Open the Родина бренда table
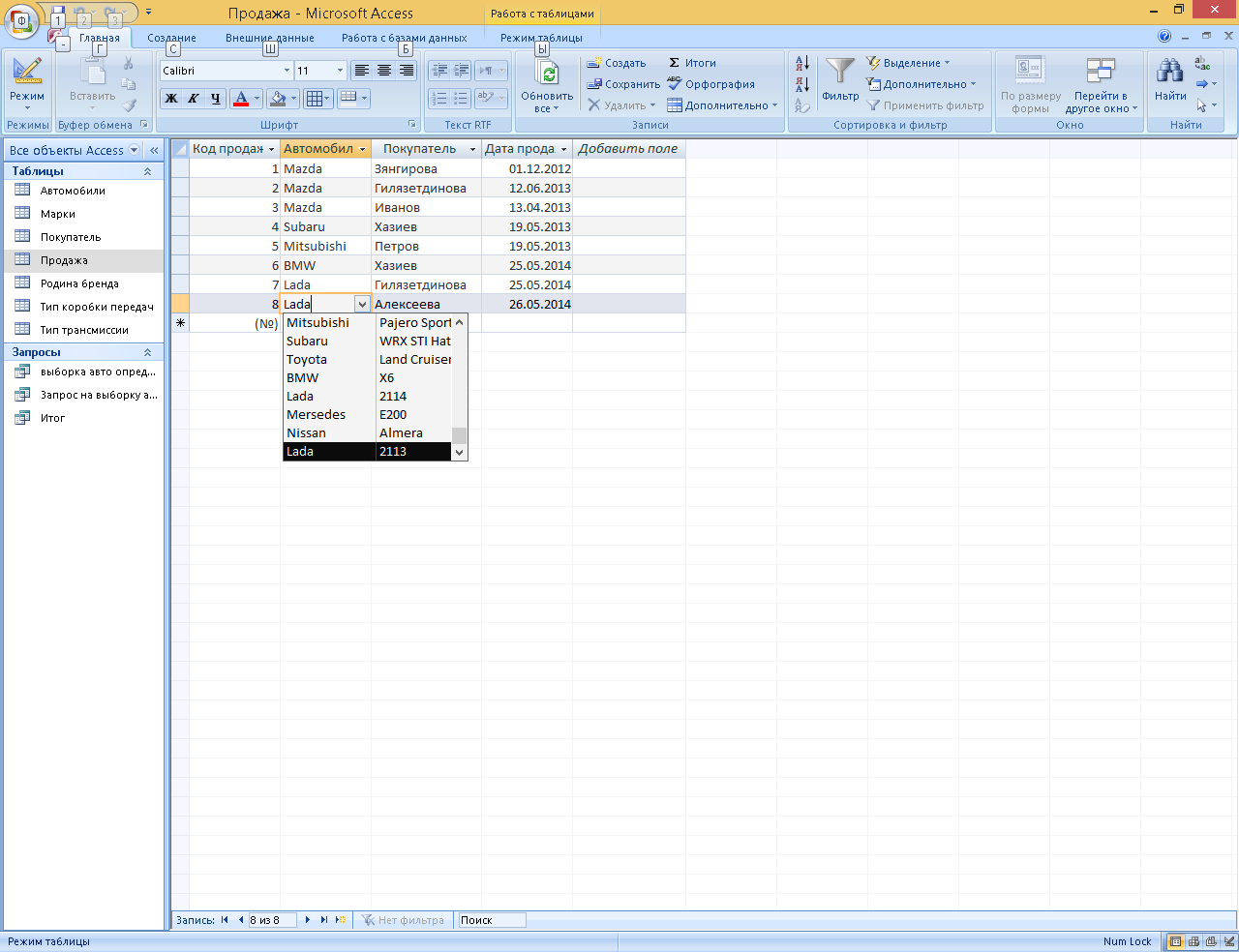The image size is (1239, 952). click(79, 283)
